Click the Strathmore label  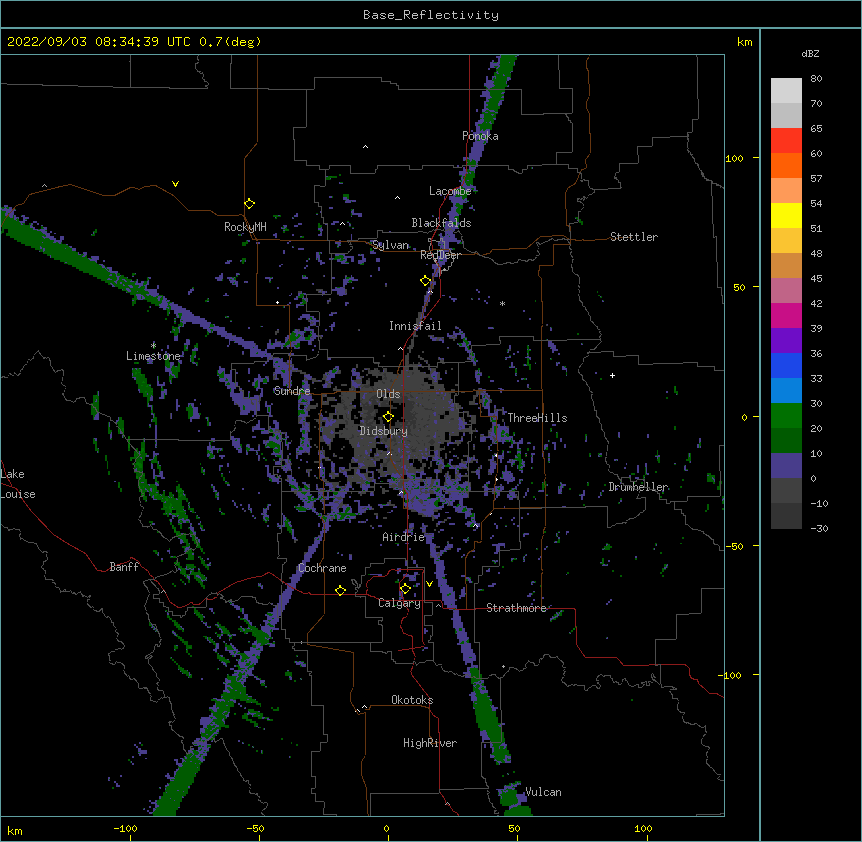(x=516, y=608)
